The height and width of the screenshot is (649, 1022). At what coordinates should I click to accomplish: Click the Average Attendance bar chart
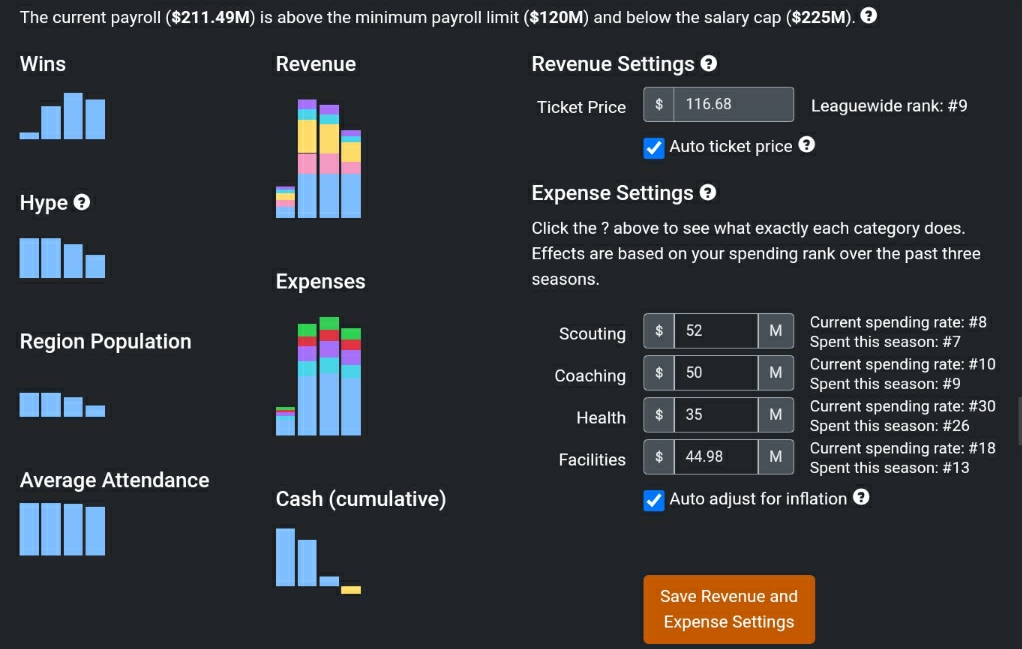tap(63, 528)
